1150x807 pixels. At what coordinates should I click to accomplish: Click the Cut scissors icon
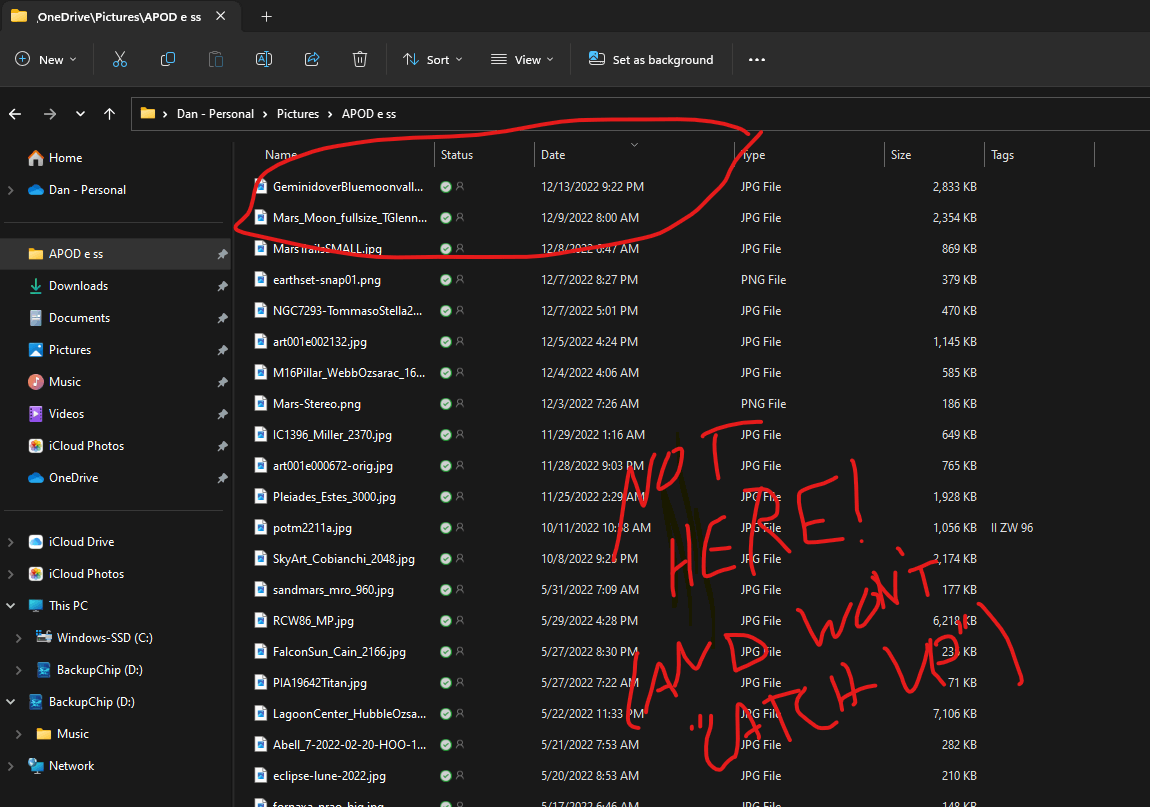120,59
